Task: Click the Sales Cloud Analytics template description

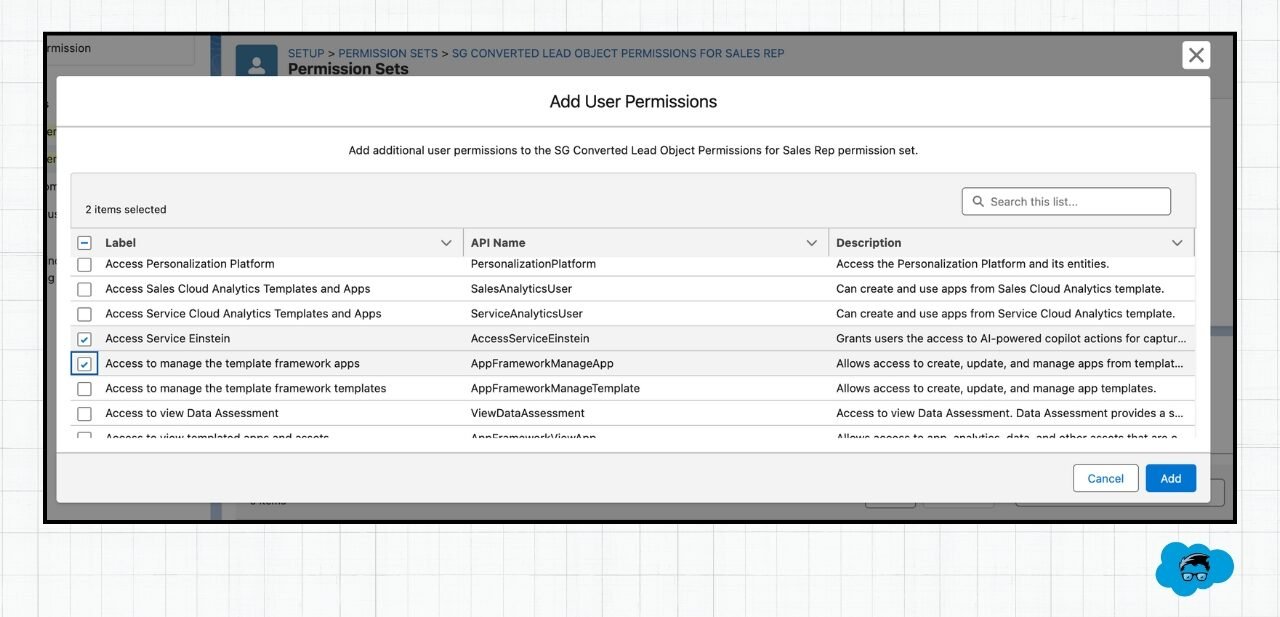Action: pyautogui.click(x=1000, y=289)
